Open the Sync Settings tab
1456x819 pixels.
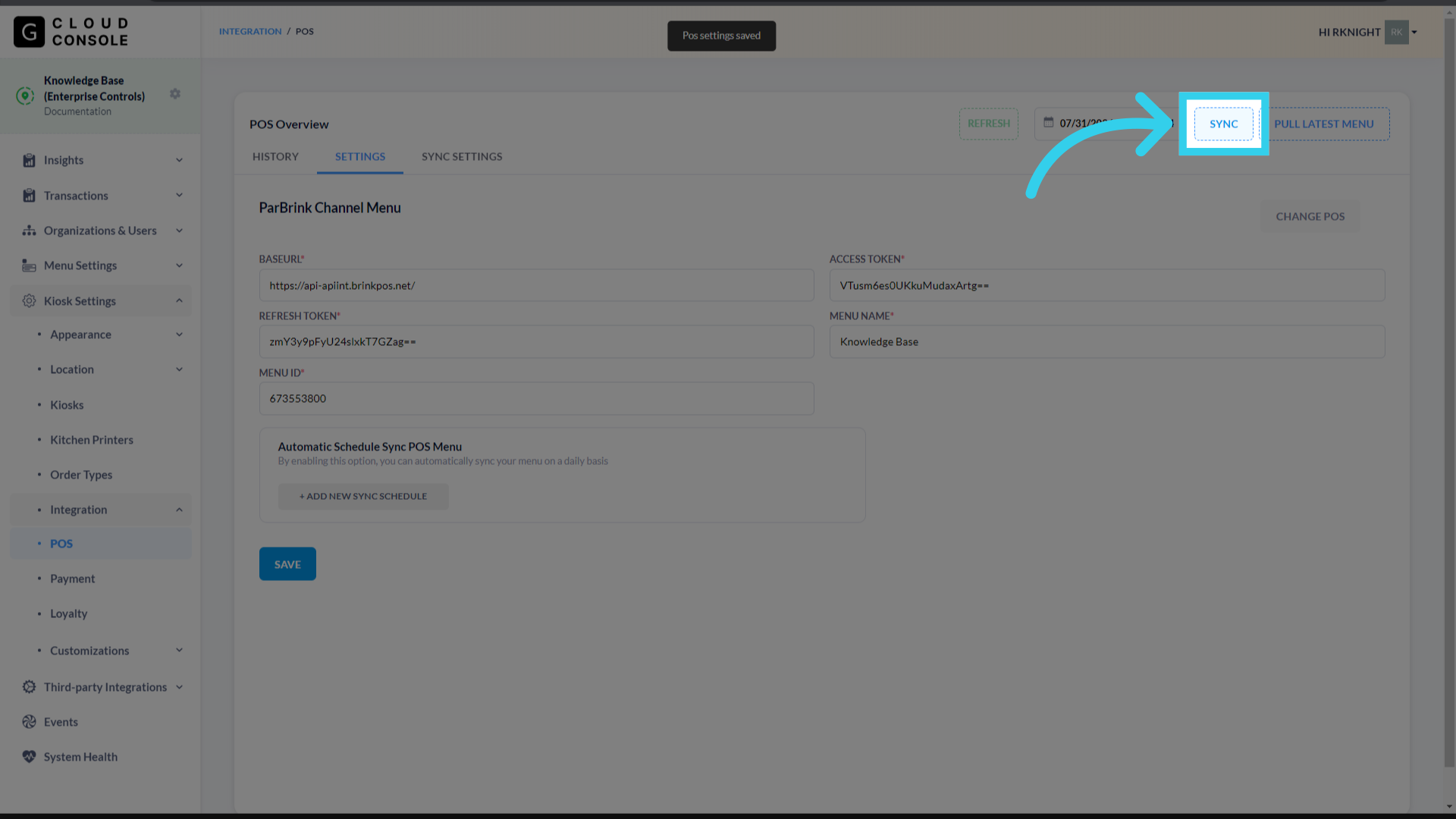pyautogui.click(x=462, y=156)
